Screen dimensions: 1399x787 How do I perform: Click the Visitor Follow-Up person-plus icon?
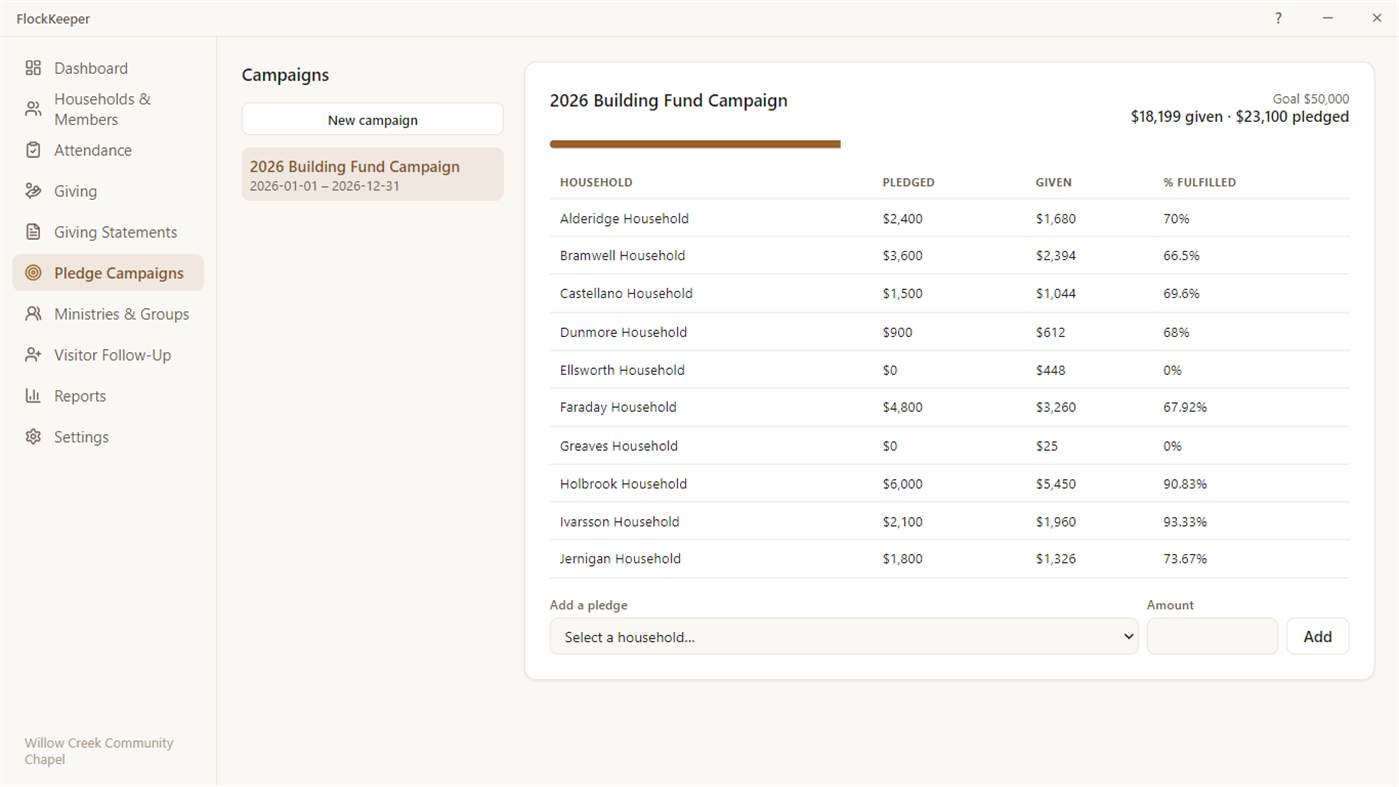(x=33, y=355)
